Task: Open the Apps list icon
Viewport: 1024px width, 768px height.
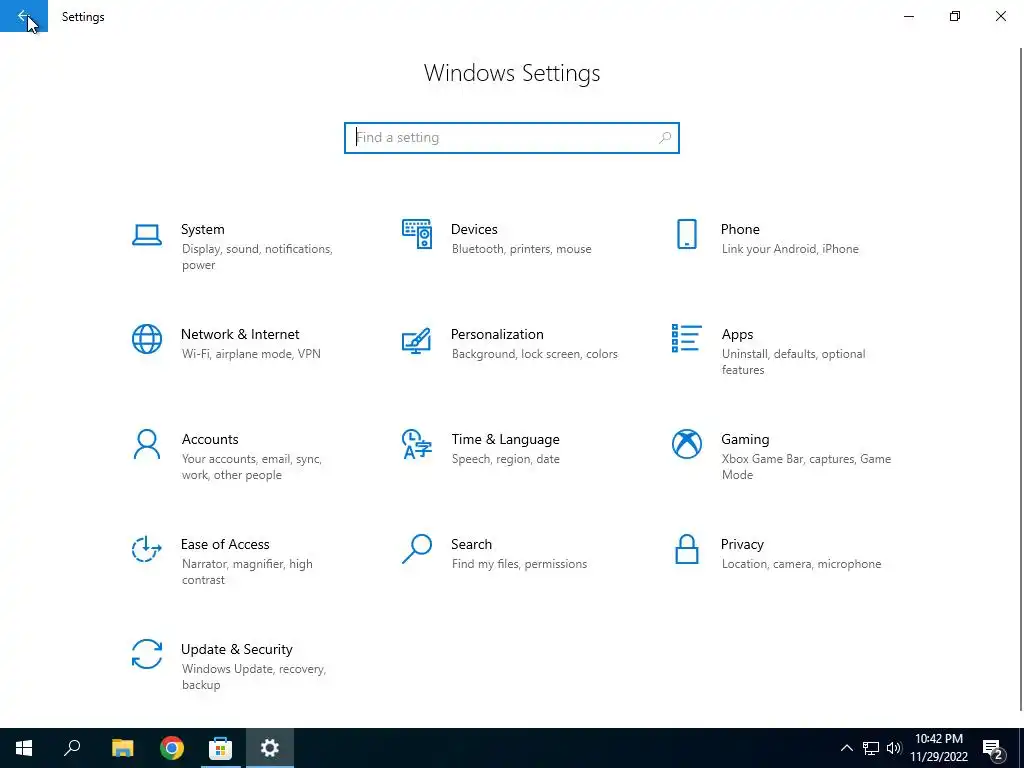Action: tap(686, 338)
